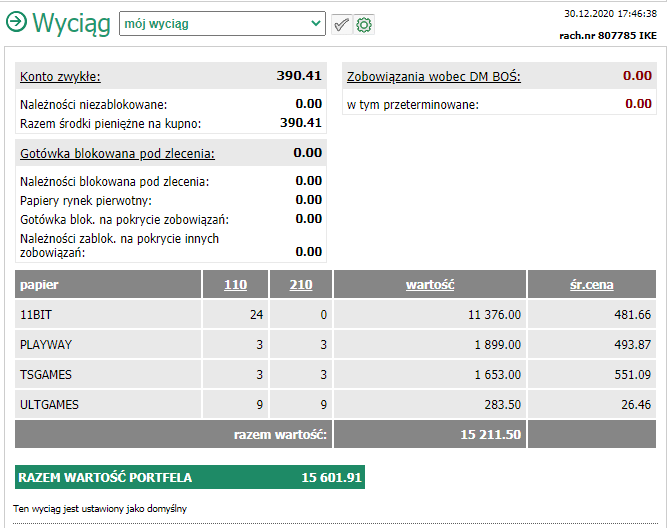Click ULTGAMES value 283.50
This screenshot has height=528, width=669.
coord(503,404)
